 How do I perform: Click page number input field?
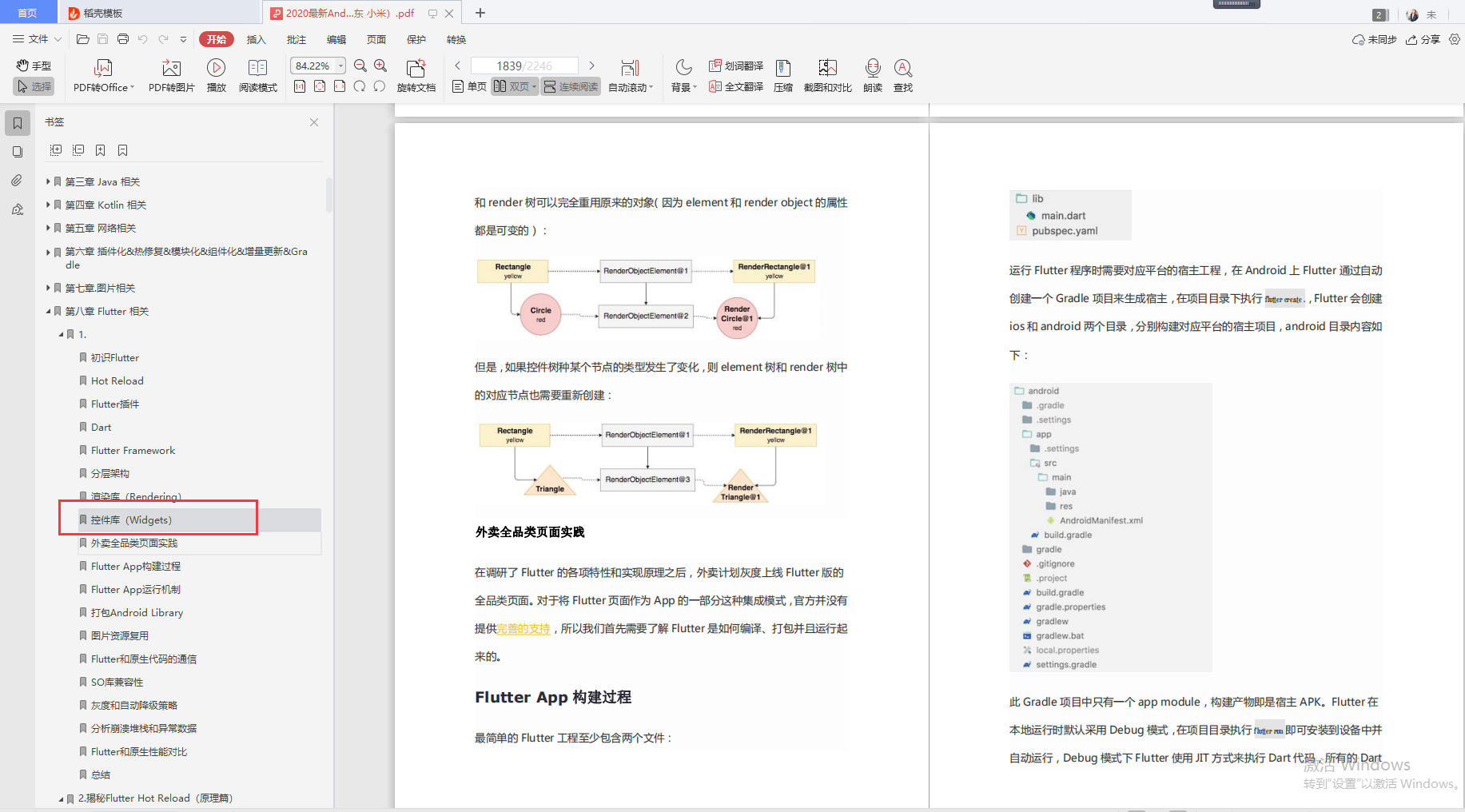click(524, 66)
